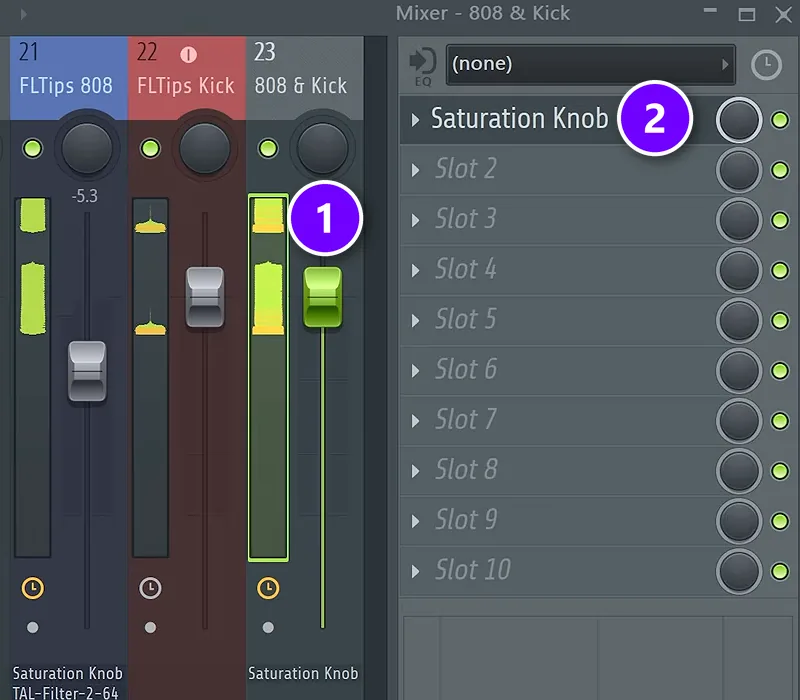Click the FLTips Kick volume fader
The height and width of the screenshot is (700, 800).
205,297
